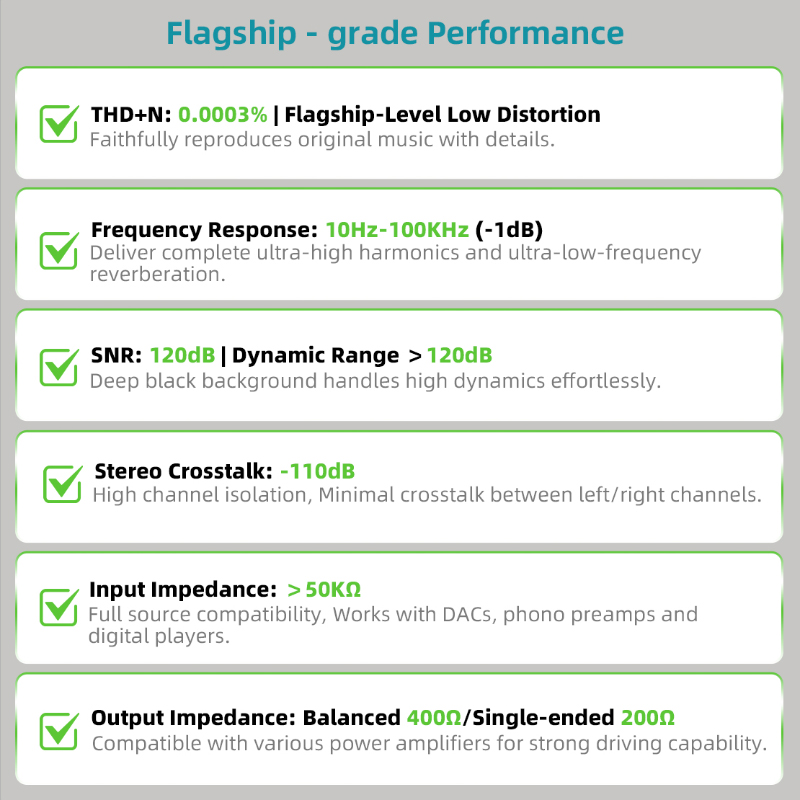Click the Flagship-Level Low Distortion title text
Screen dimensions: 800x800
pyautogui.click(x=442, y=115)
